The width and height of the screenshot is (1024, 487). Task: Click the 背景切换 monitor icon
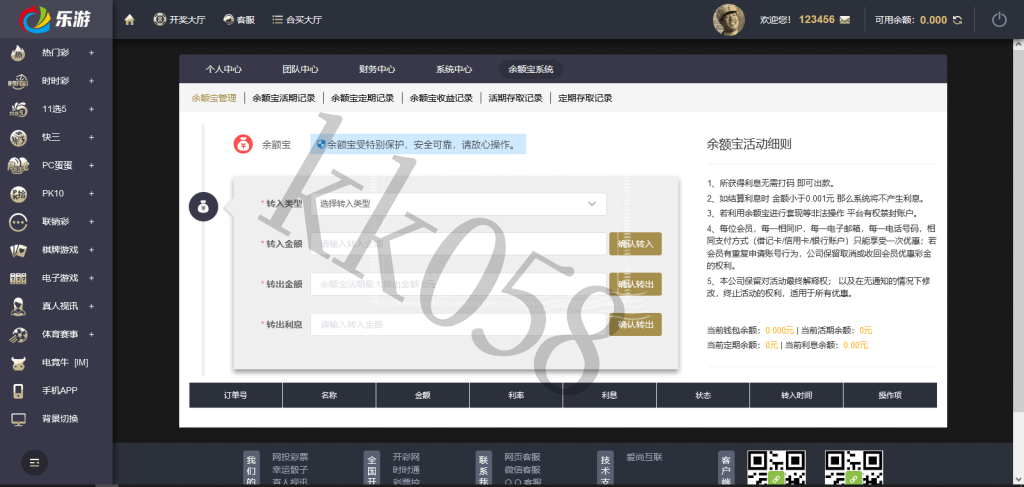pos(18,418)
